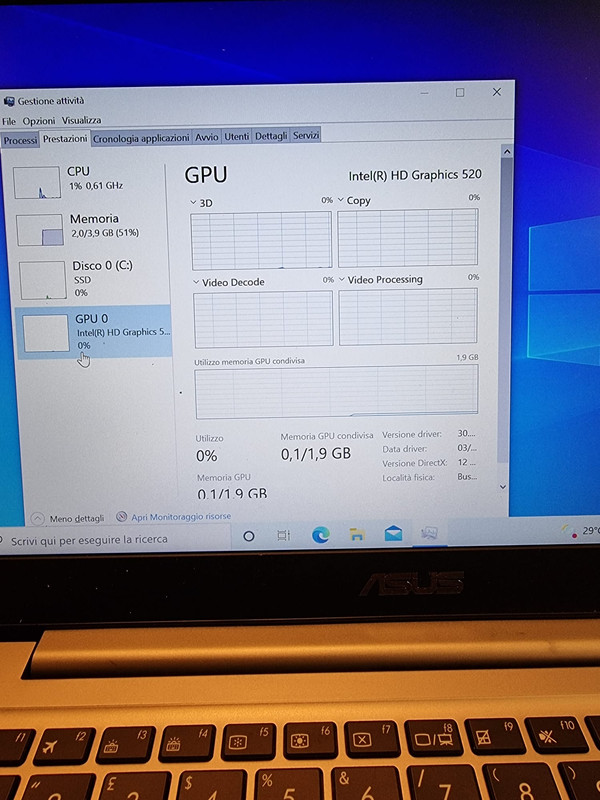
Task: Click the Video Processing usage graph
Action: coord(409,316)
